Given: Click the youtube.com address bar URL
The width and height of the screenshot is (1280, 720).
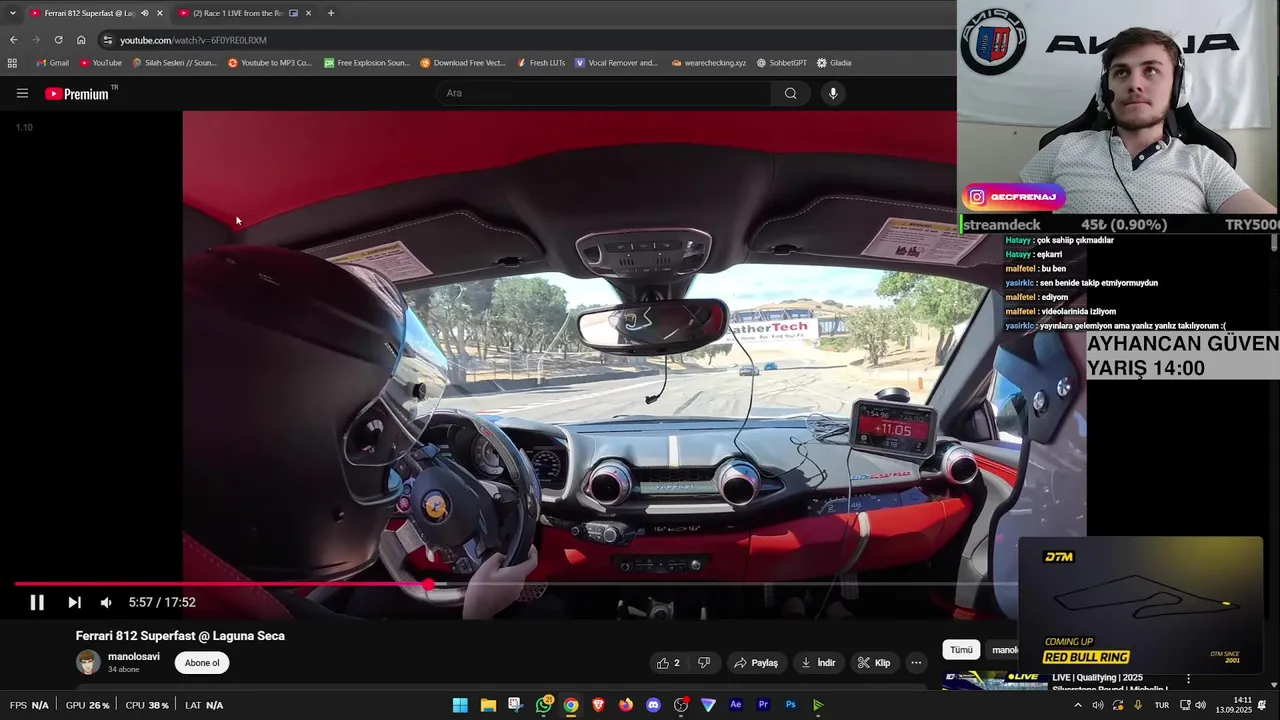Looking at the screenshot, I should click(193, 40).
